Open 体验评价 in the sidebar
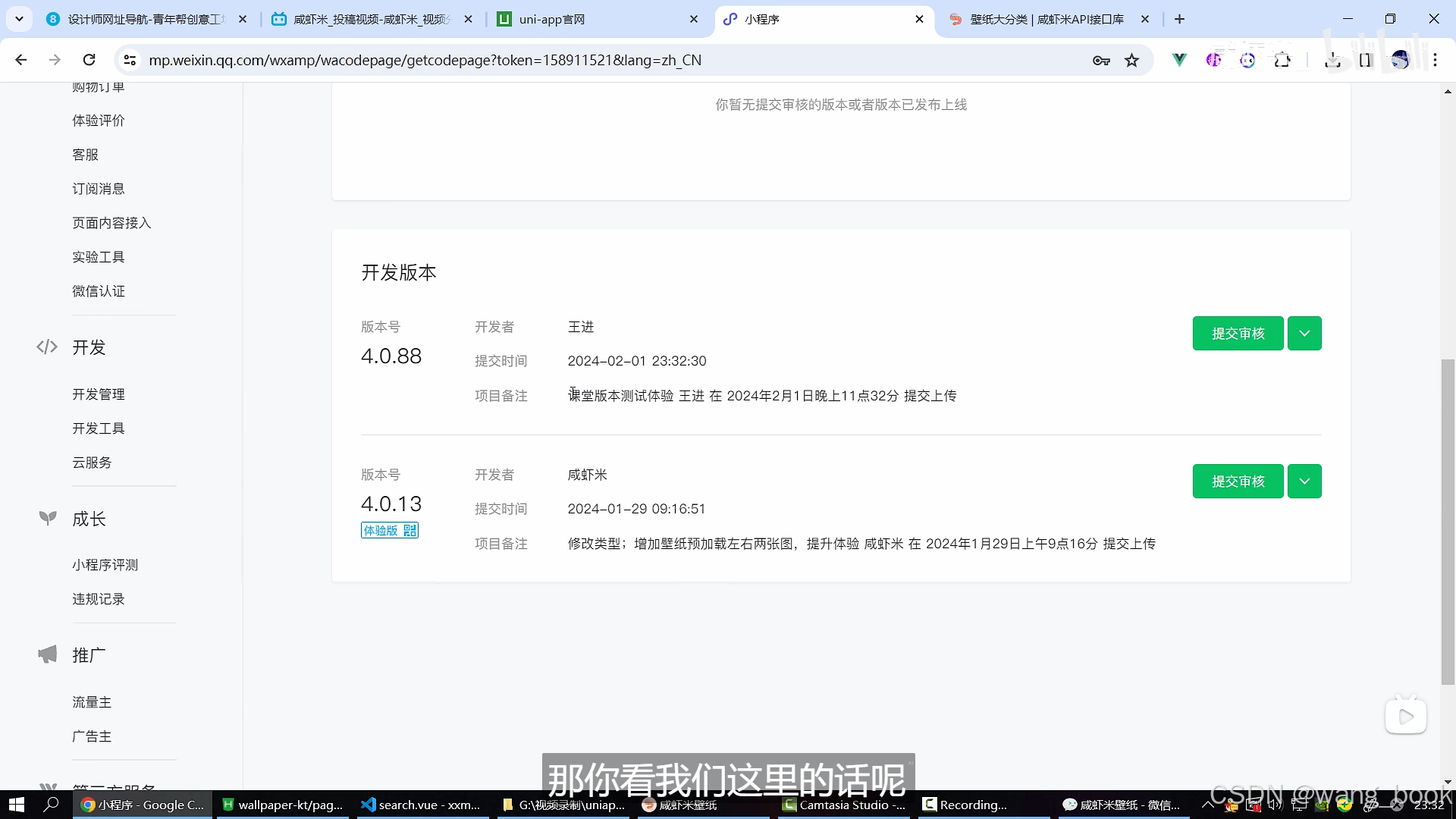Viewport: 1456px width, 819px height. (99, 121)
